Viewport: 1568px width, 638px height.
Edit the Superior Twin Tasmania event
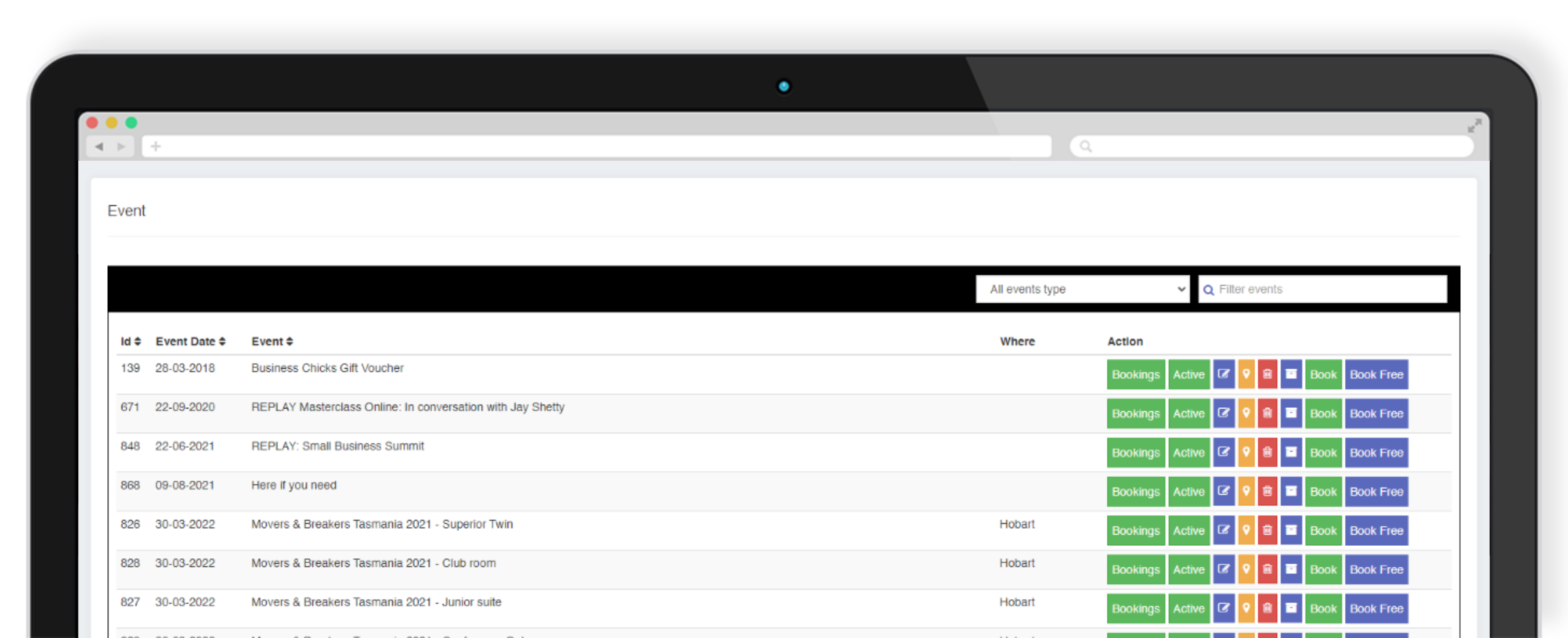pyautogui.click(x=1224, y=530)
